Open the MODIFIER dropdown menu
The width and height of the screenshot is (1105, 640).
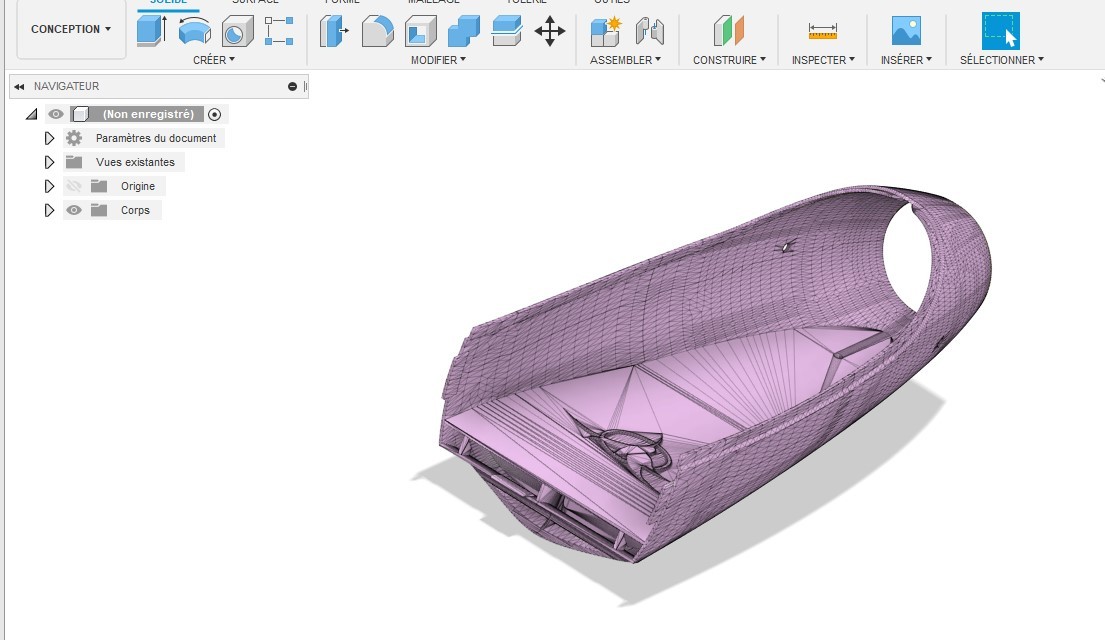(438, 60)
